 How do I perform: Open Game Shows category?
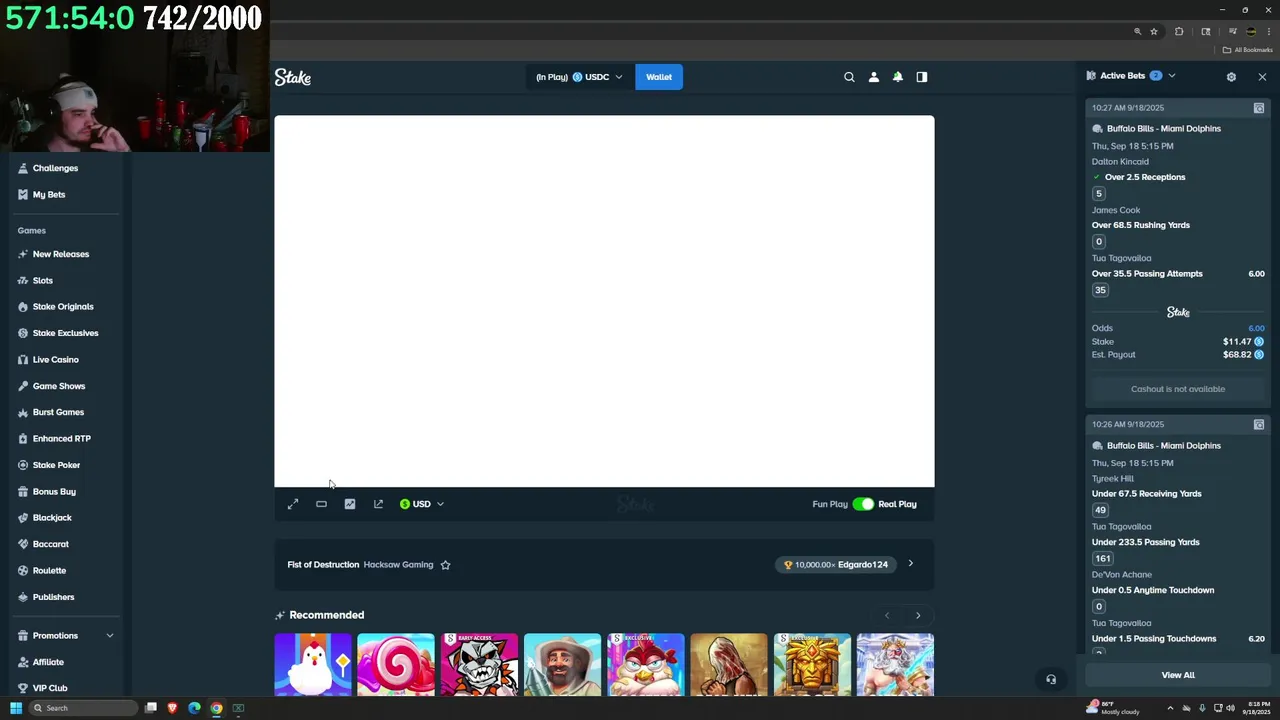59,386
